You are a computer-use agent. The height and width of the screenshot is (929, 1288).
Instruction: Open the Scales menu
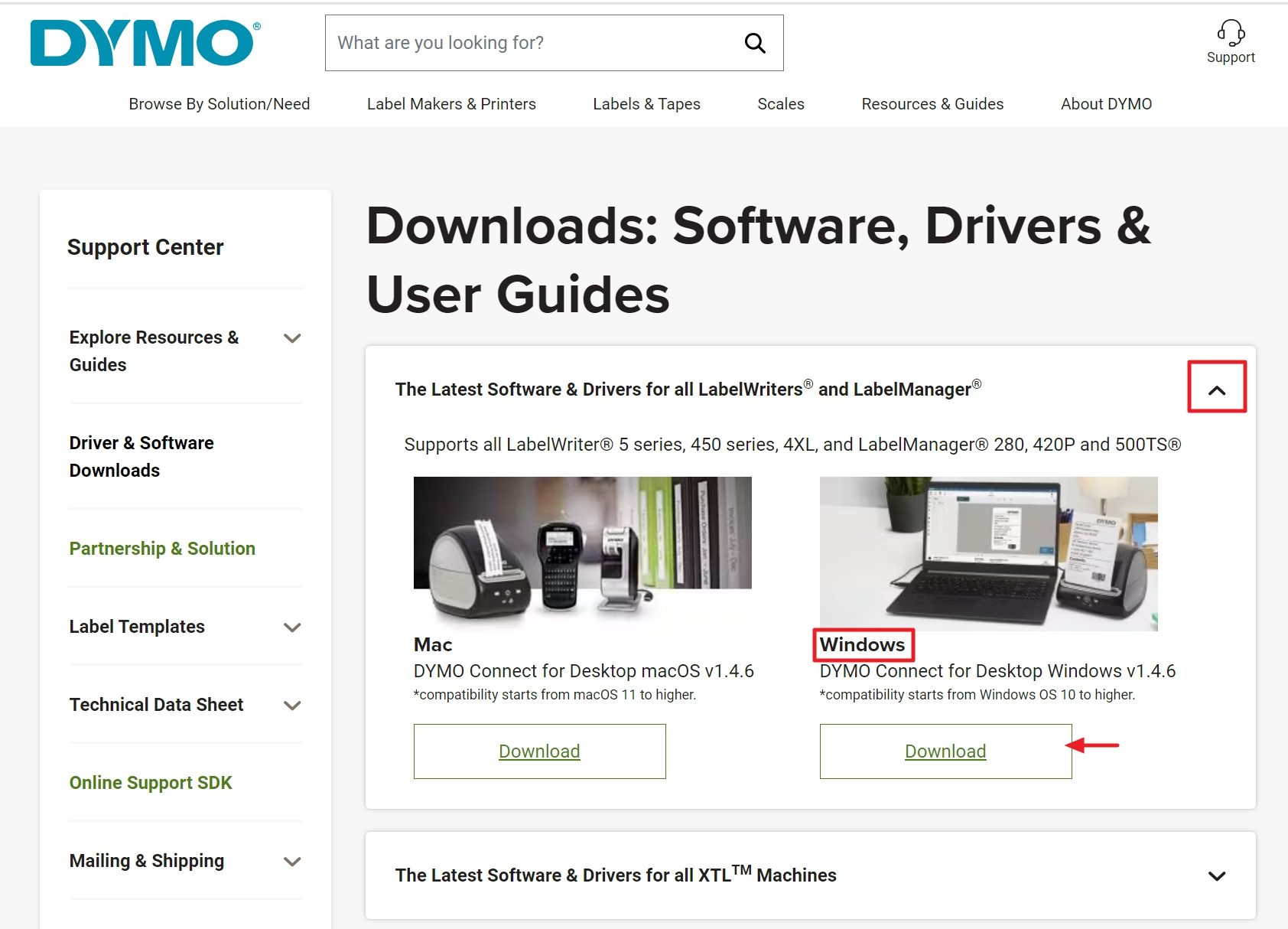pyautogui.click(x=781, y=104)
